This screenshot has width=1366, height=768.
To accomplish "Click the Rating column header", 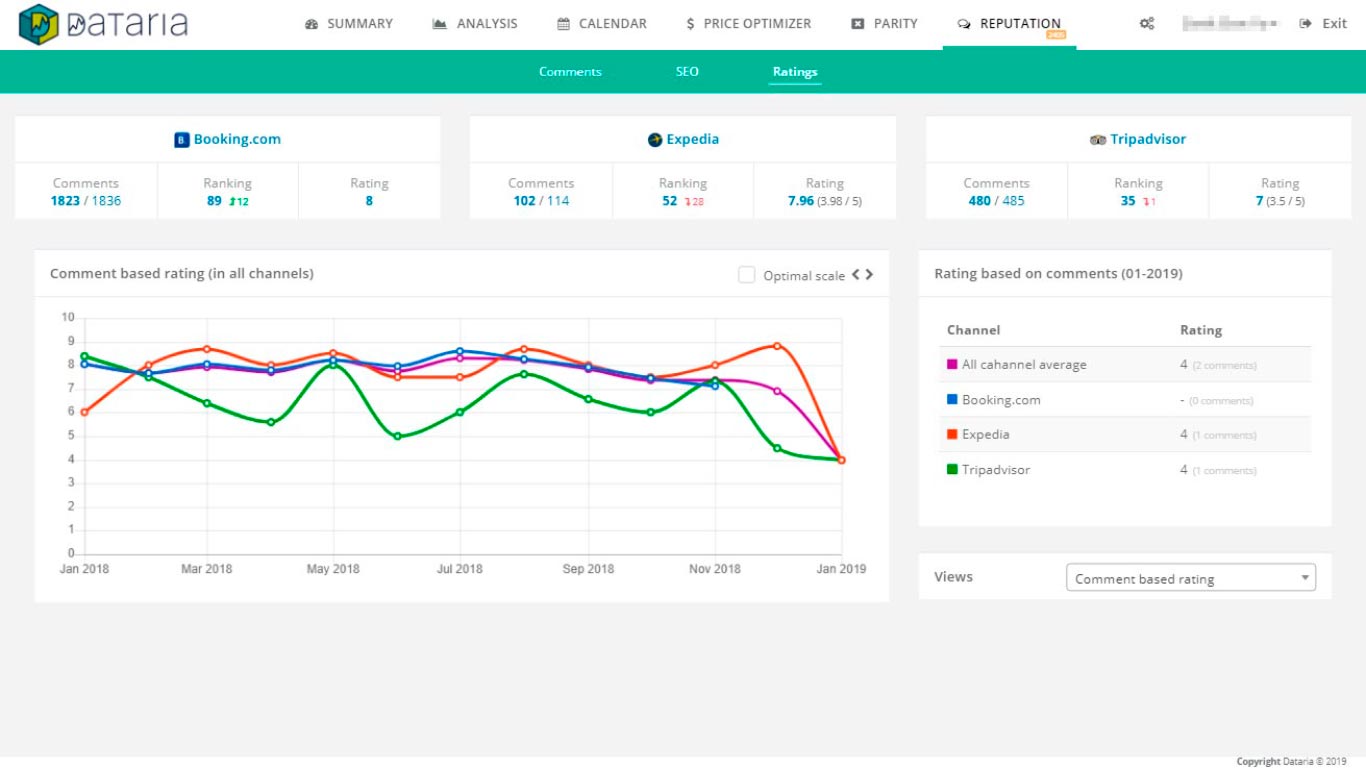I will tap(1201, 330).
